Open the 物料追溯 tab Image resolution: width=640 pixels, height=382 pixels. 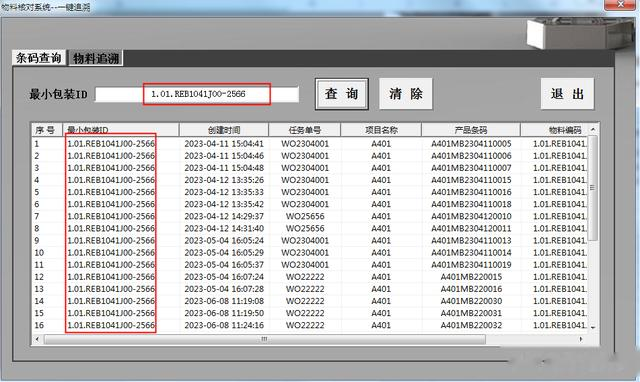tap(96, 58)
